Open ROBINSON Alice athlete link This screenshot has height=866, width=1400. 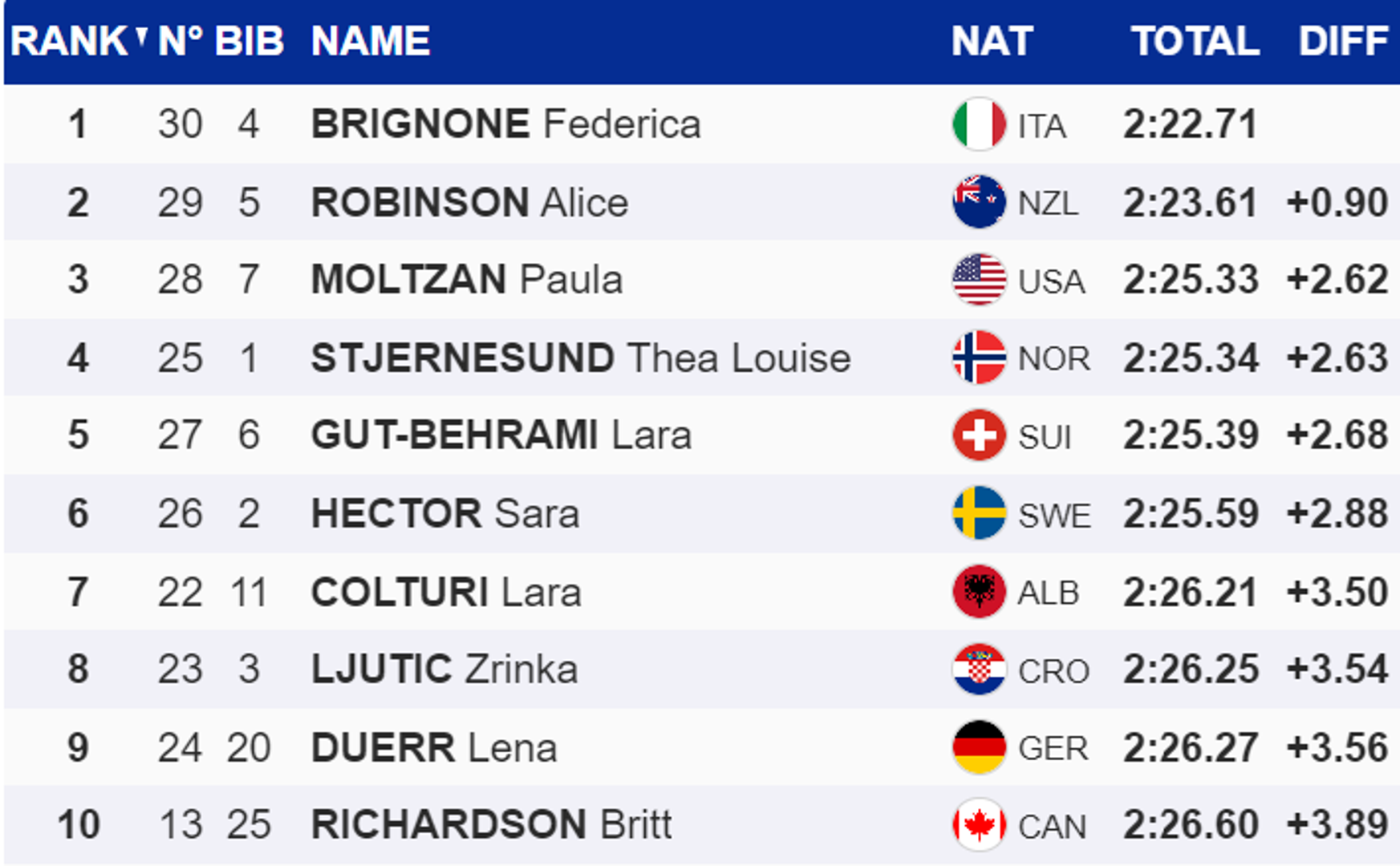coord(469,202)
